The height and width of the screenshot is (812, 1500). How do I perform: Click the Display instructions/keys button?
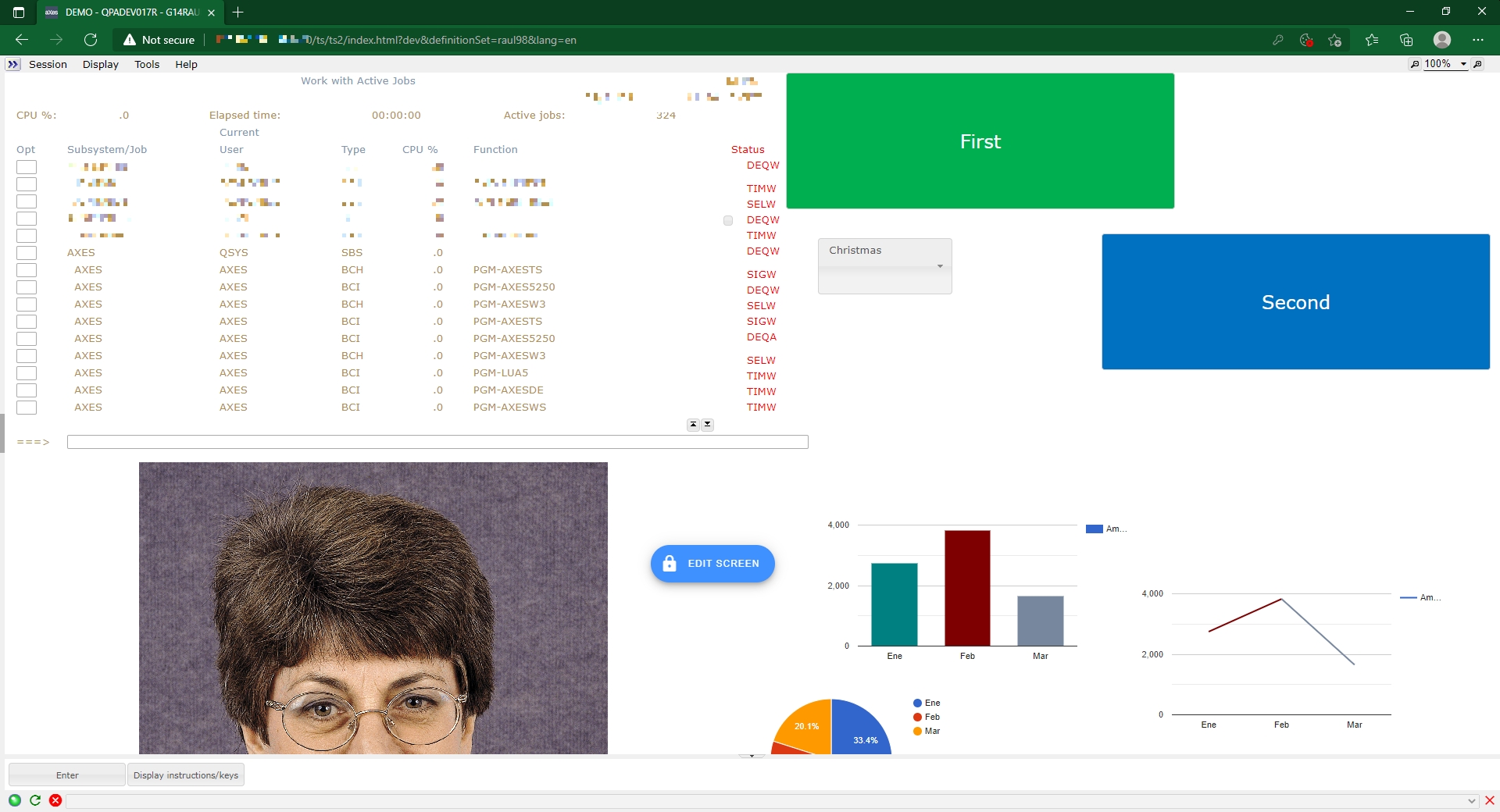[x=186, y=775]
